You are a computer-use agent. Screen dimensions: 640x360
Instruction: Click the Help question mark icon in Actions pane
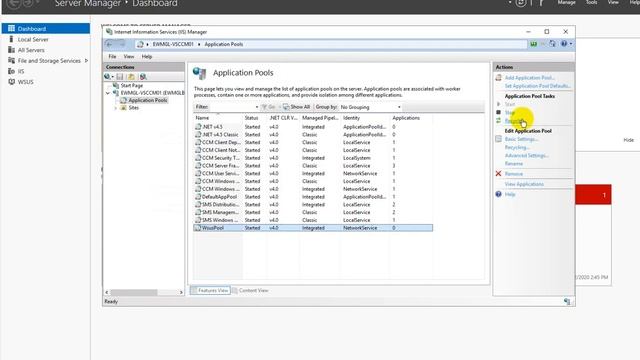pyautogui.click(x=498, y=194)
